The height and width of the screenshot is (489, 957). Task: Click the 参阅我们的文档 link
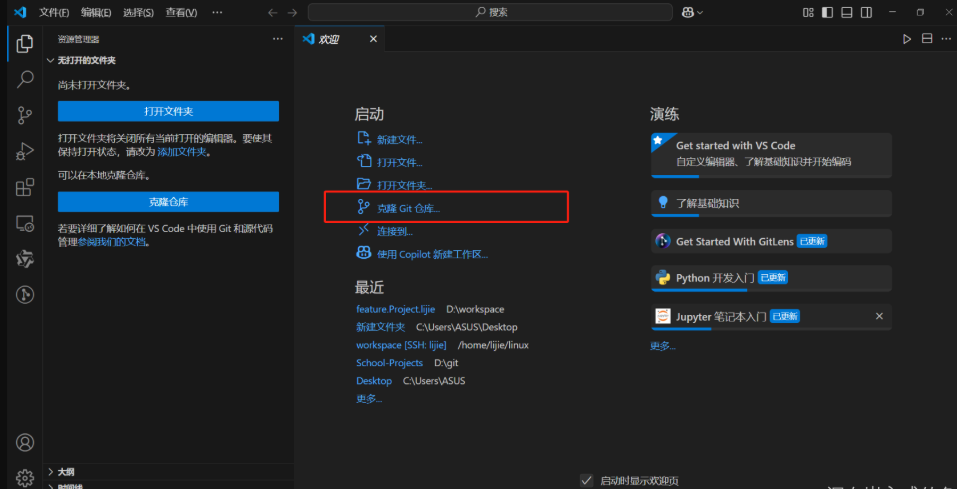(x=112, y=242)
